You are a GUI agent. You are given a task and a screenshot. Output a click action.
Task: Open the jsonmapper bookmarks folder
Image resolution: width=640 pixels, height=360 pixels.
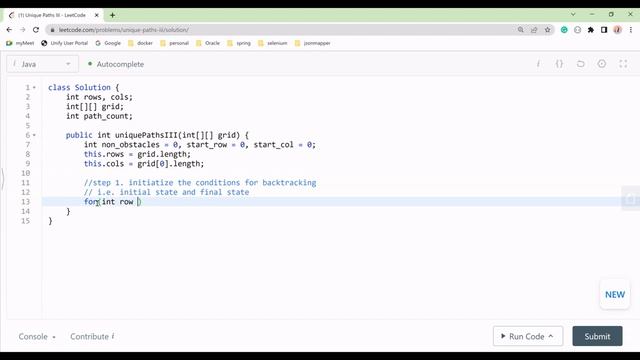point(313,43)
